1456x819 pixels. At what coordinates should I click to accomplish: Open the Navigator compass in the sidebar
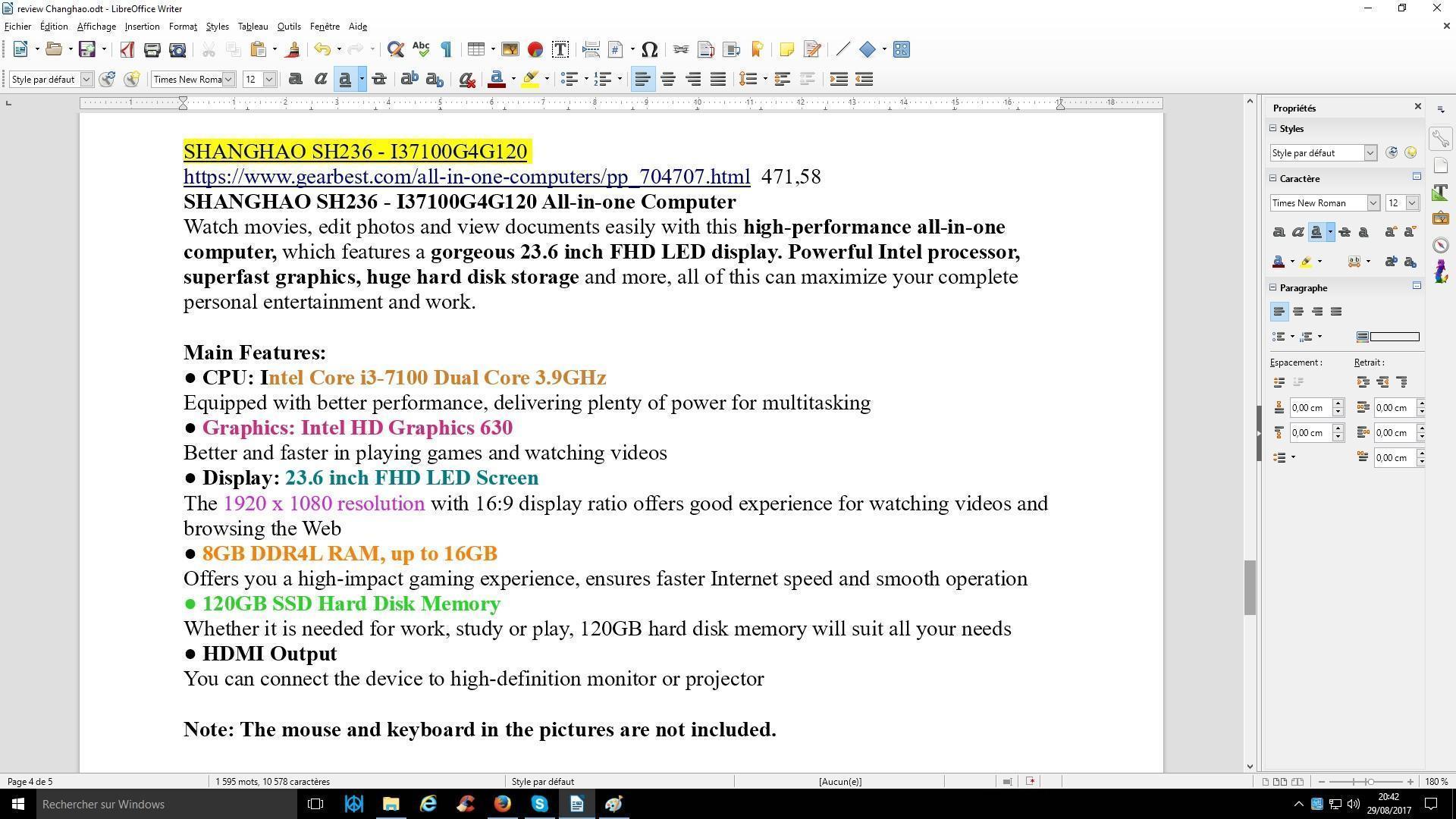click(x=1441, y=245)
